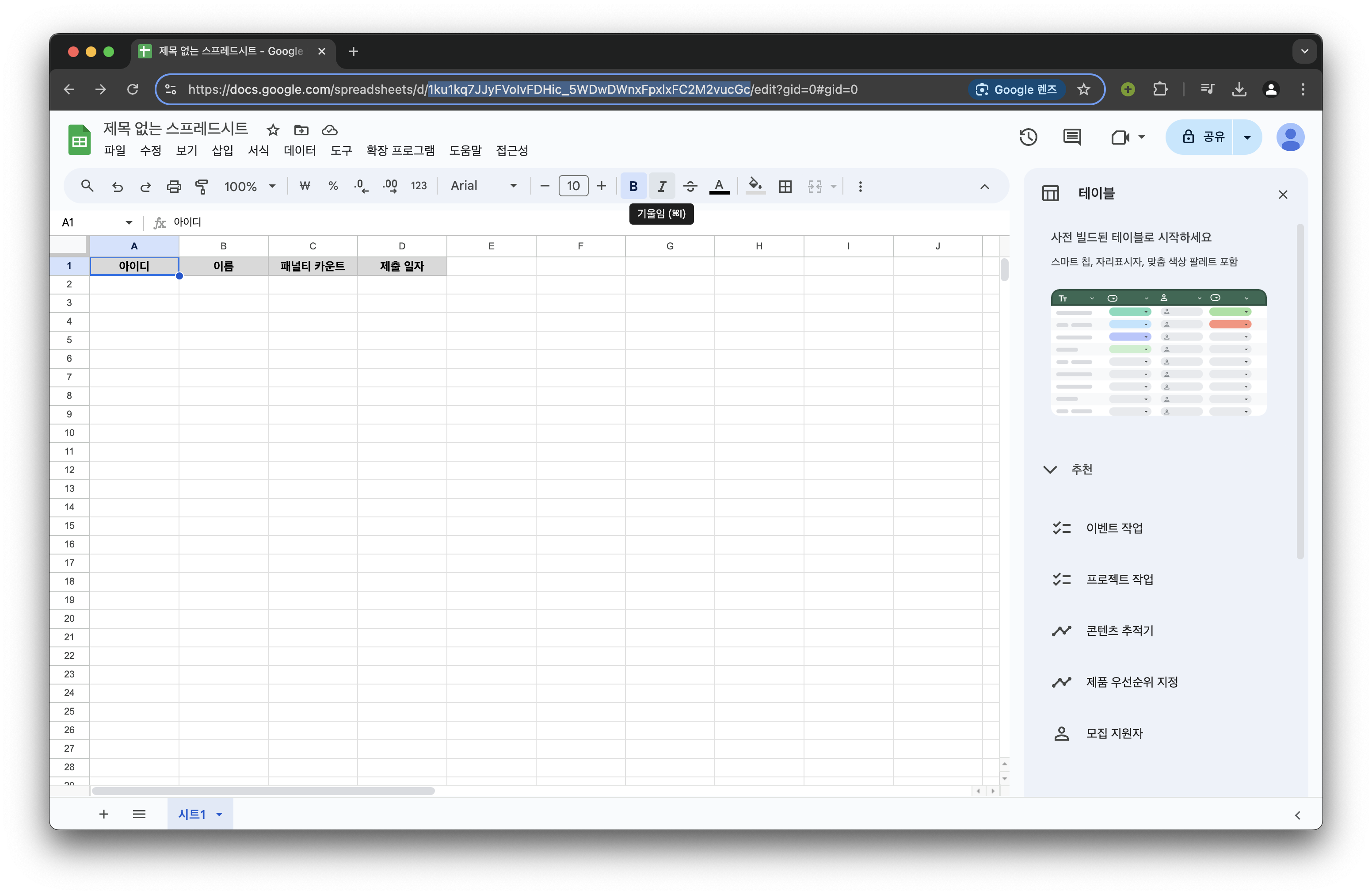Click the strikethrough formatting icon
The image size is (1372, 895).
coord(690,186)
